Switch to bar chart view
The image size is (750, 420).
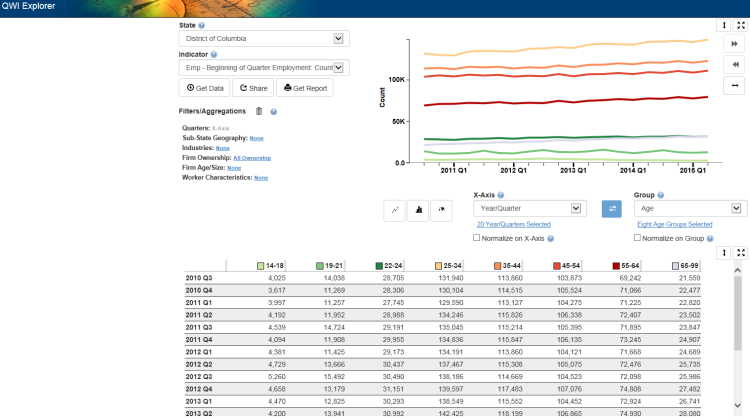click(x=418, y=209)
